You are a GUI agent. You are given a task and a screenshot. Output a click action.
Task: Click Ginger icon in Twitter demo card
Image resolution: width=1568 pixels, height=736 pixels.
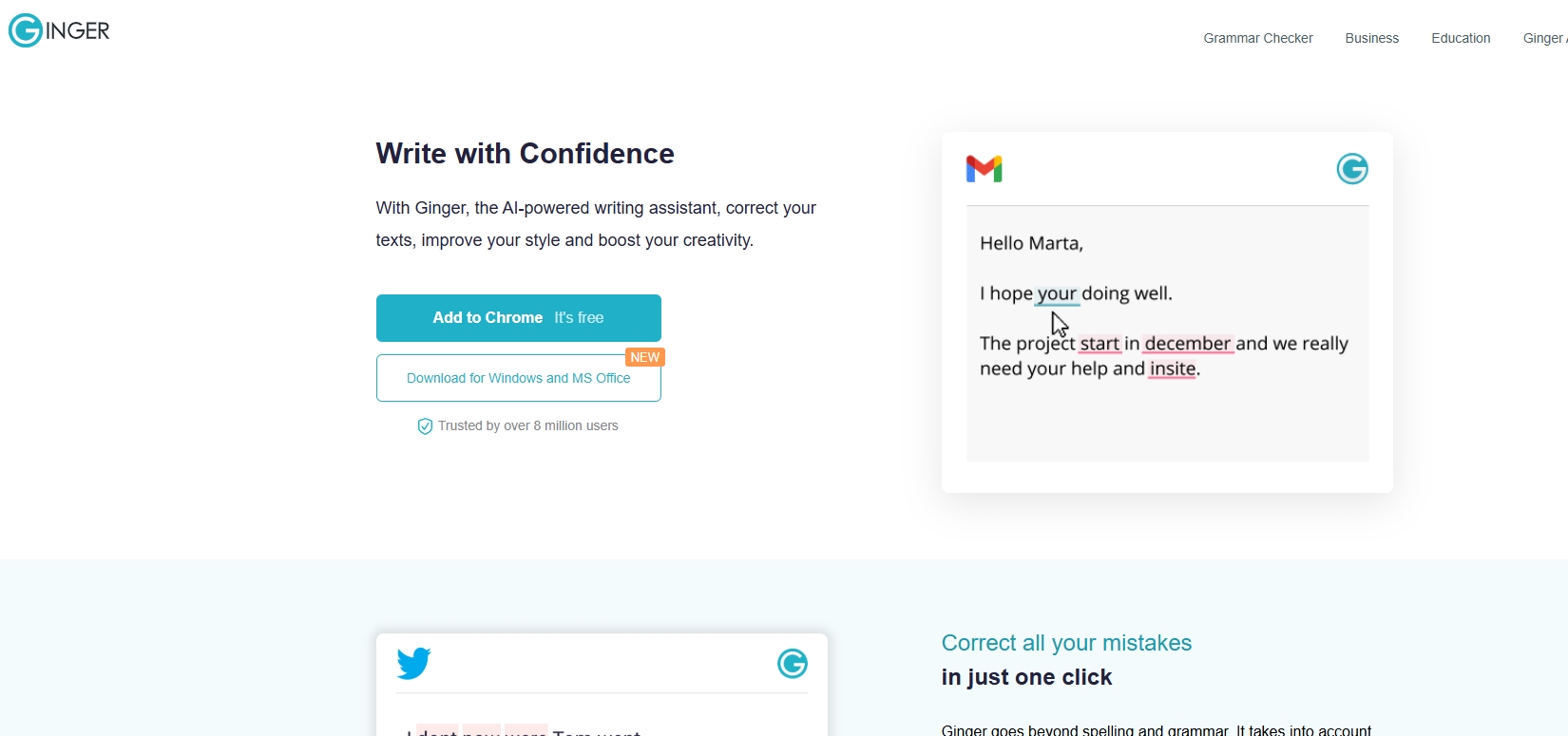coord(793,663)
